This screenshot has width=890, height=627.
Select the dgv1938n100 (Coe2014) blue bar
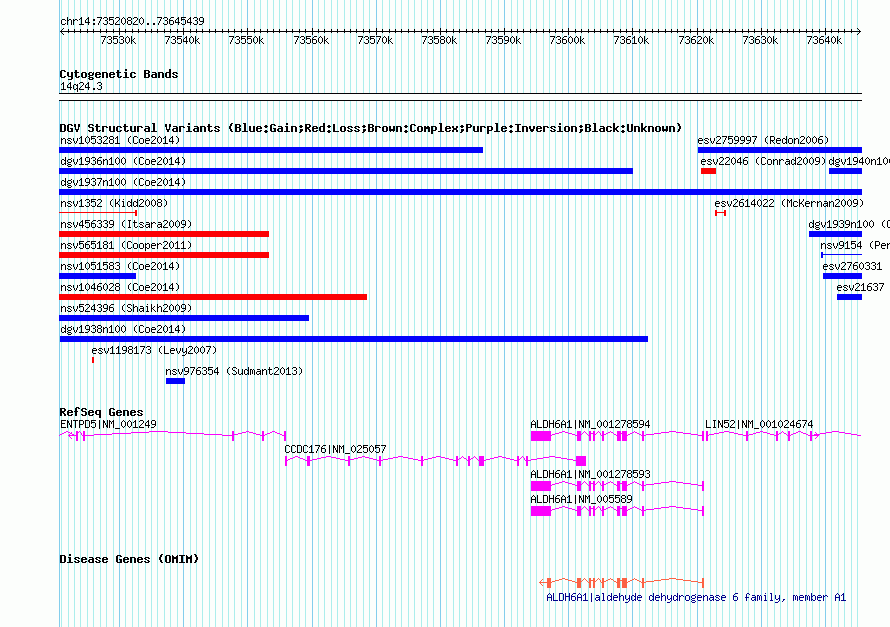click(x=354, y=339)
